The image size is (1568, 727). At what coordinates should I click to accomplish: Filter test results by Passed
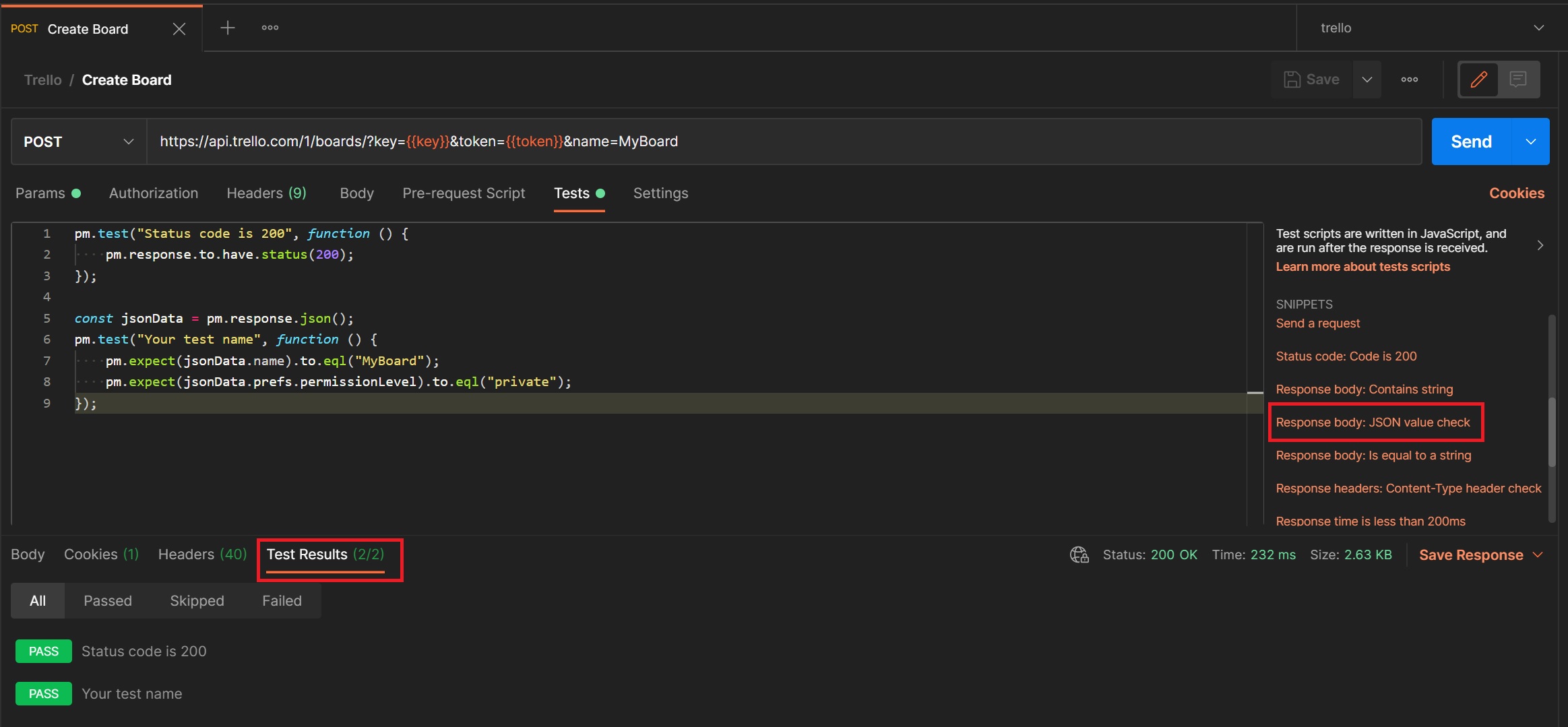(108, 600)
